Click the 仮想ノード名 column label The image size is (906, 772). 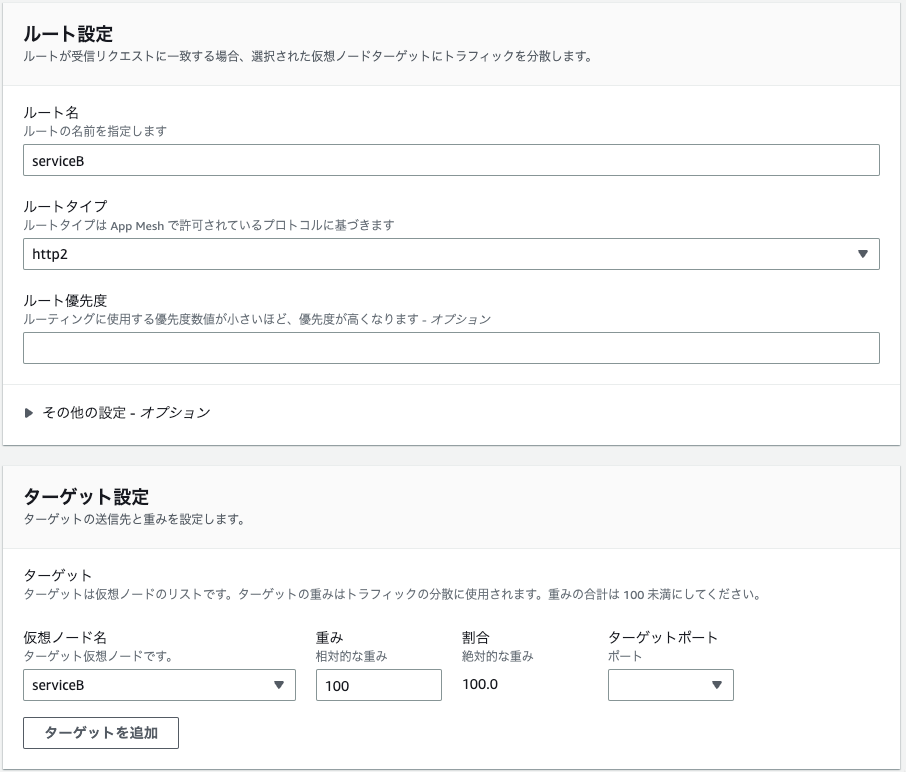[x=65, y=637]
